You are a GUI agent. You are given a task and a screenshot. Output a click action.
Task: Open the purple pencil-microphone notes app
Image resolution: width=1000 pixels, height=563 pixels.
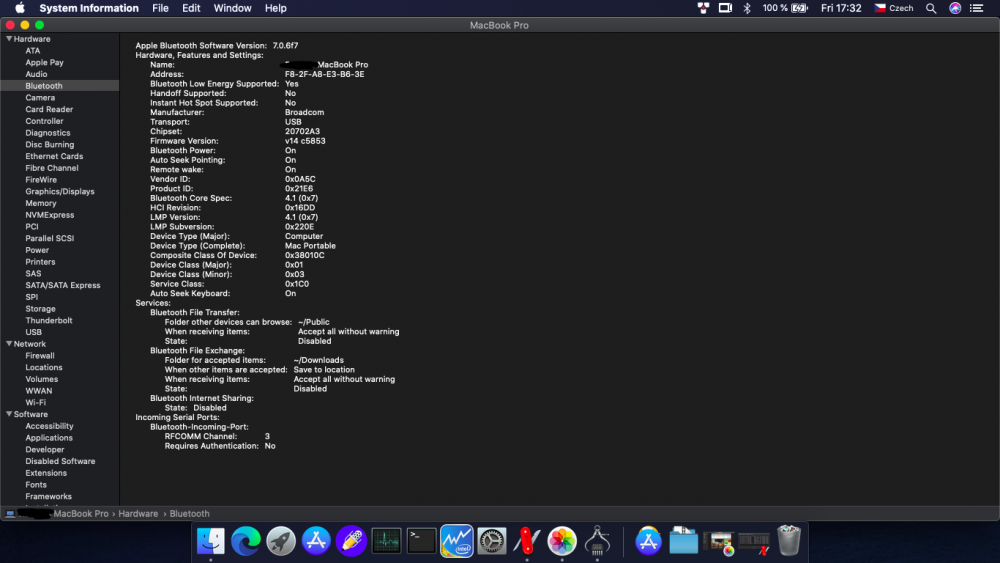tap(351, 541)
